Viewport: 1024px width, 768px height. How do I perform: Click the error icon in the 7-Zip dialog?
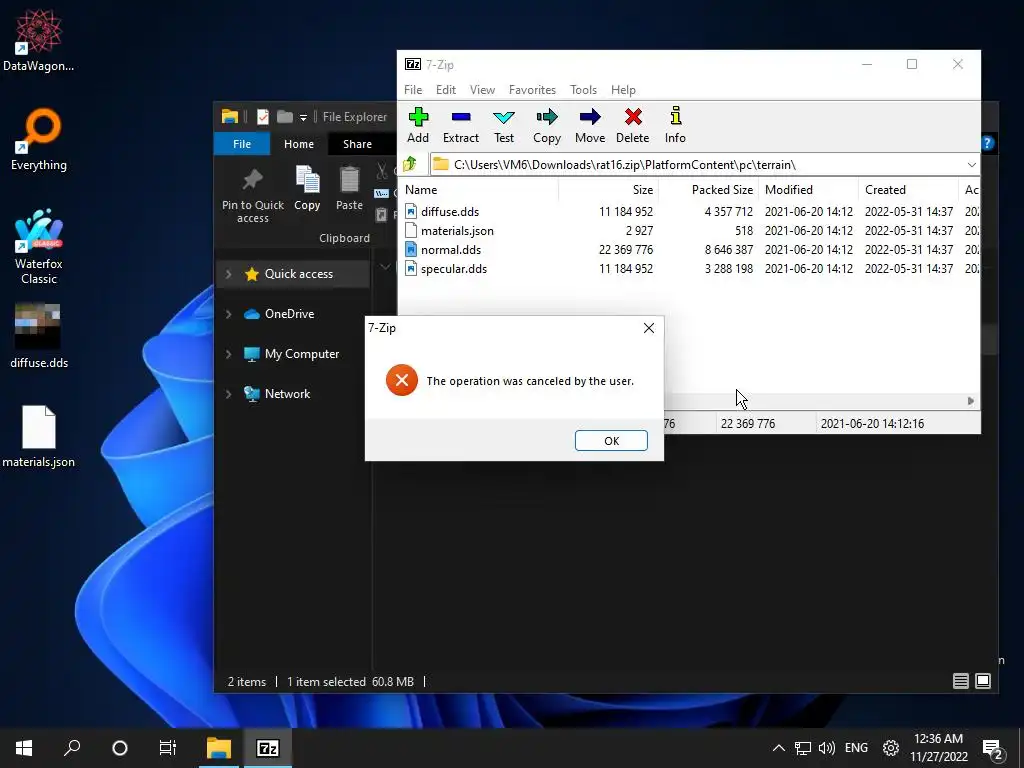click(402, 380)
